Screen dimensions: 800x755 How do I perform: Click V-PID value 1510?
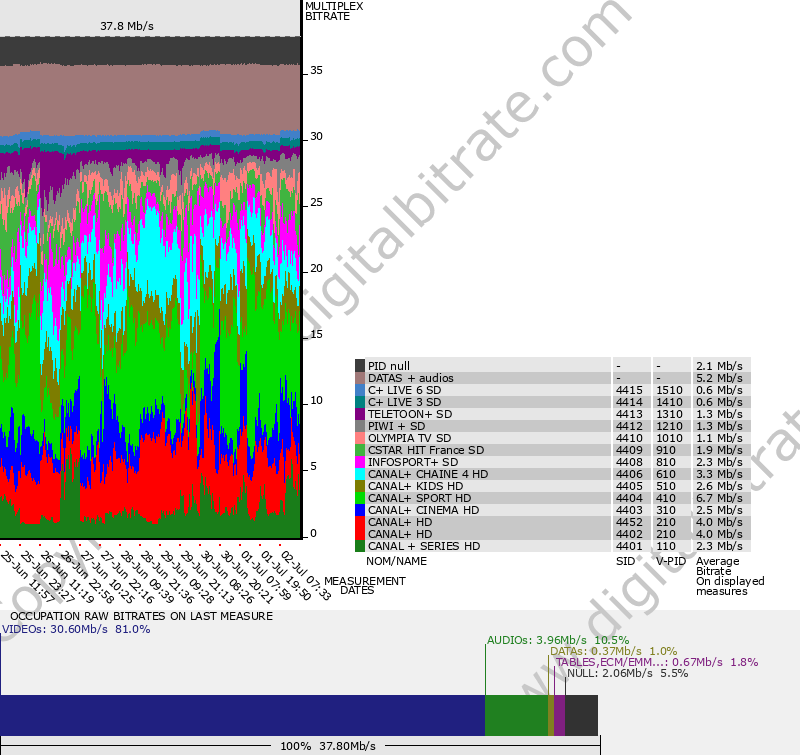(x=669, y=390)
